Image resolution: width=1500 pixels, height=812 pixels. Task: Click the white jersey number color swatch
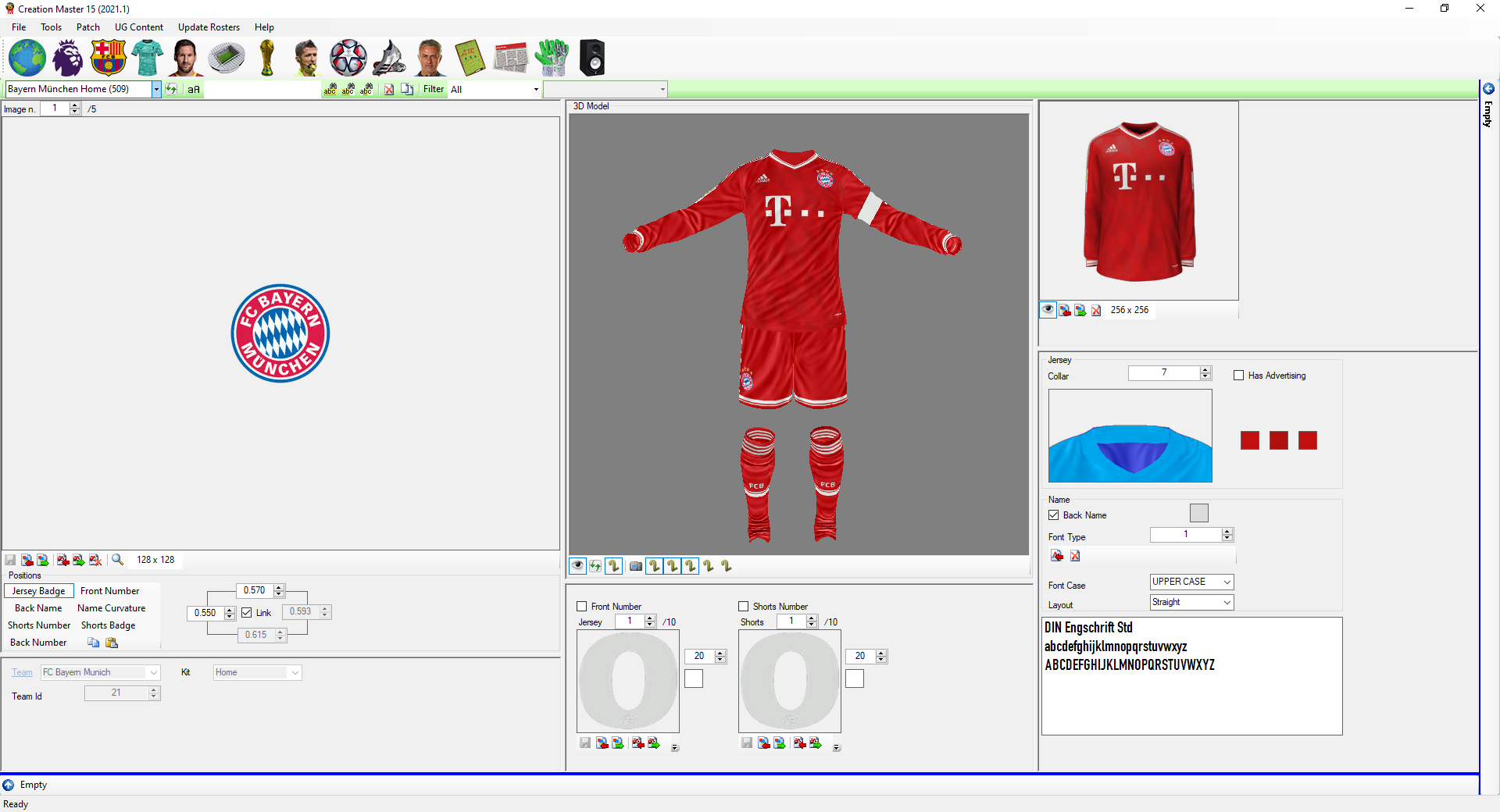coord(694,678)
